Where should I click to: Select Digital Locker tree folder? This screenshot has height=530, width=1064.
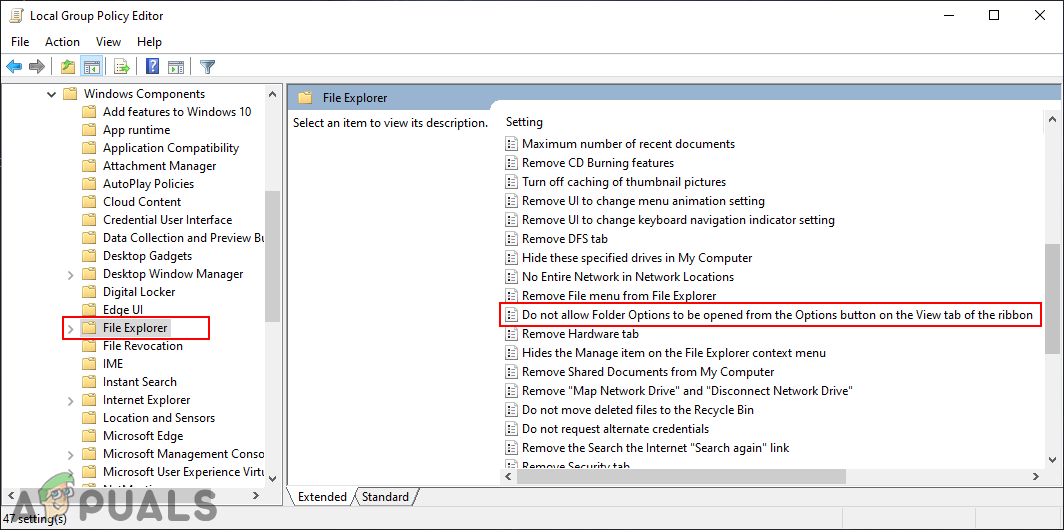[x=139, y=292]
